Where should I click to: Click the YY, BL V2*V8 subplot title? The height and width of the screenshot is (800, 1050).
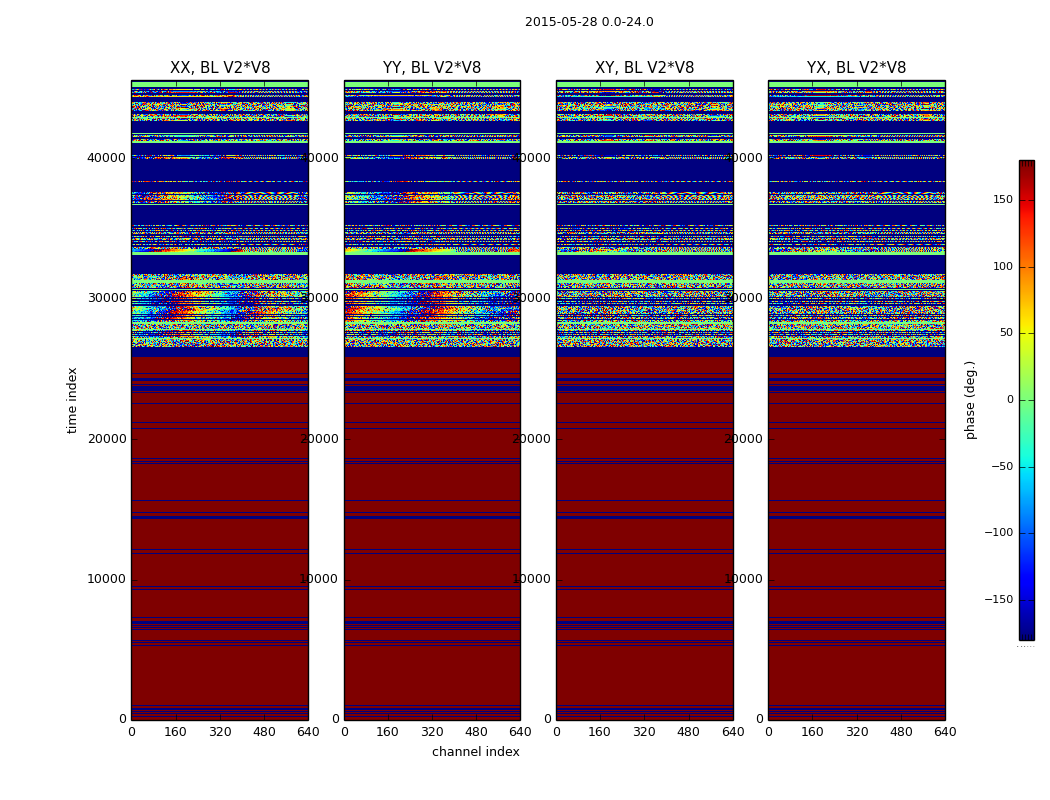432,68
